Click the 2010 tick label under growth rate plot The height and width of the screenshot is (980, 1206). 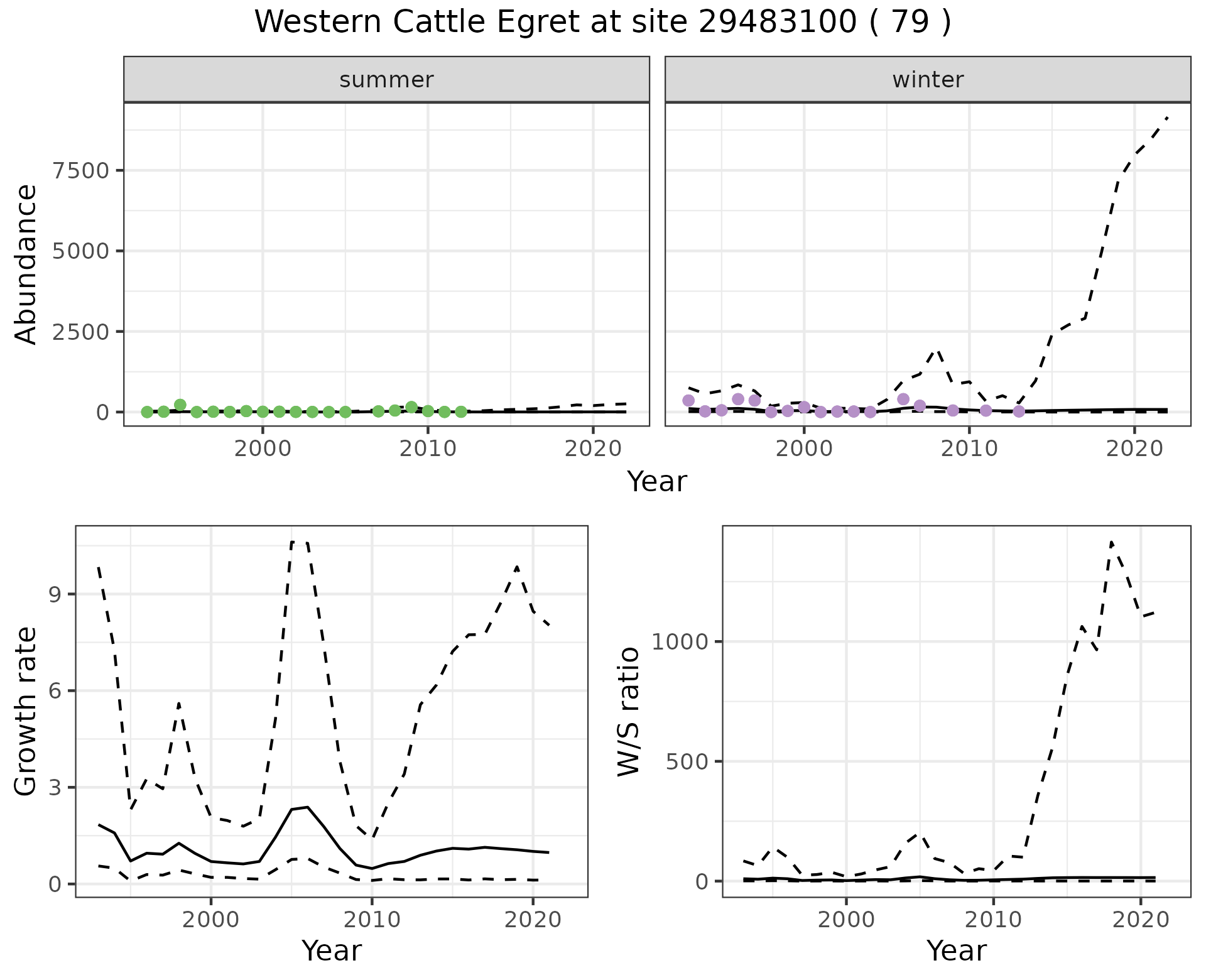tap(372, 920)
